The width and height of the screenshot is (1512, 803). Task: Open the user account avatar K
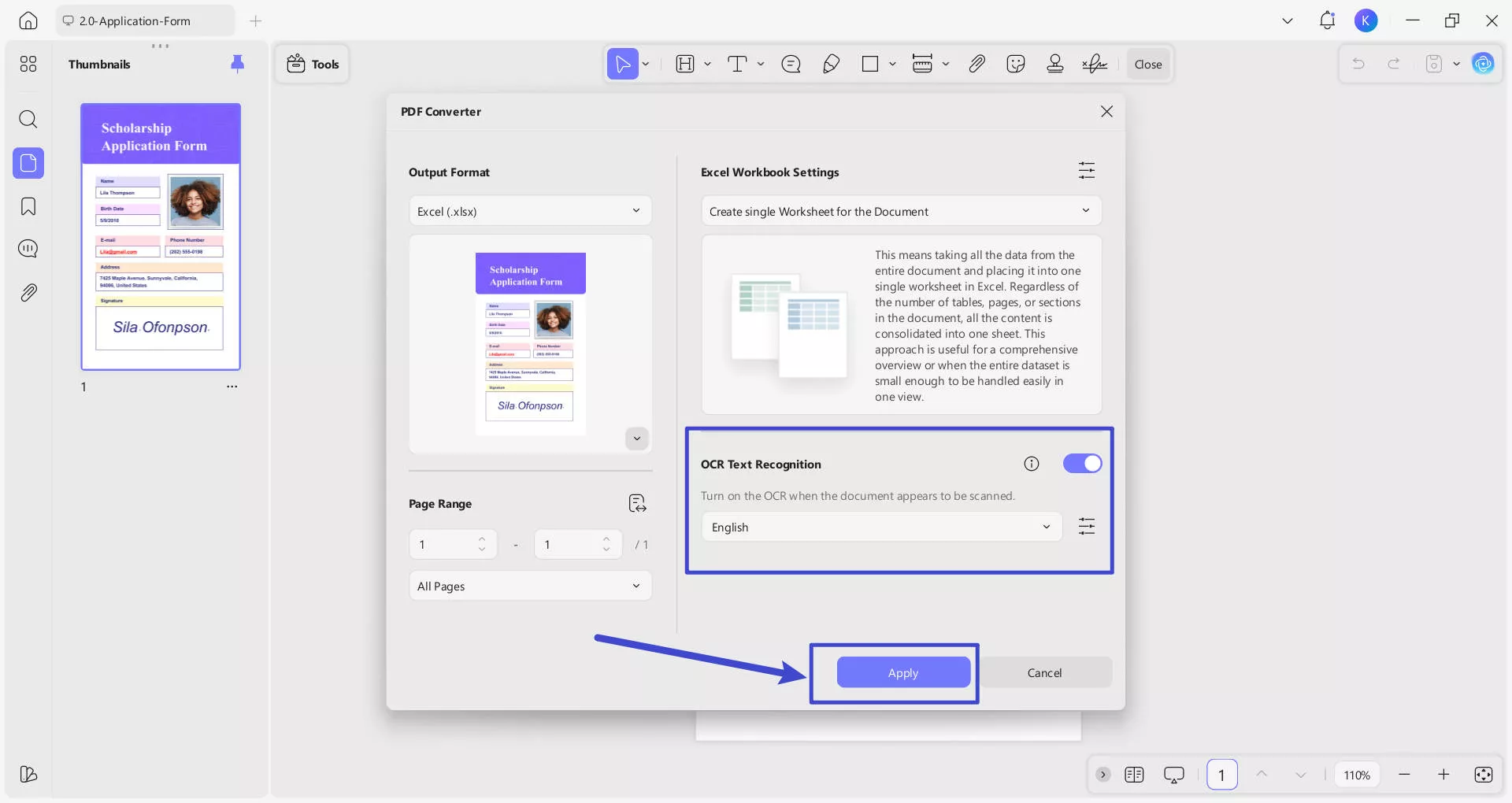pos(1366,21)
